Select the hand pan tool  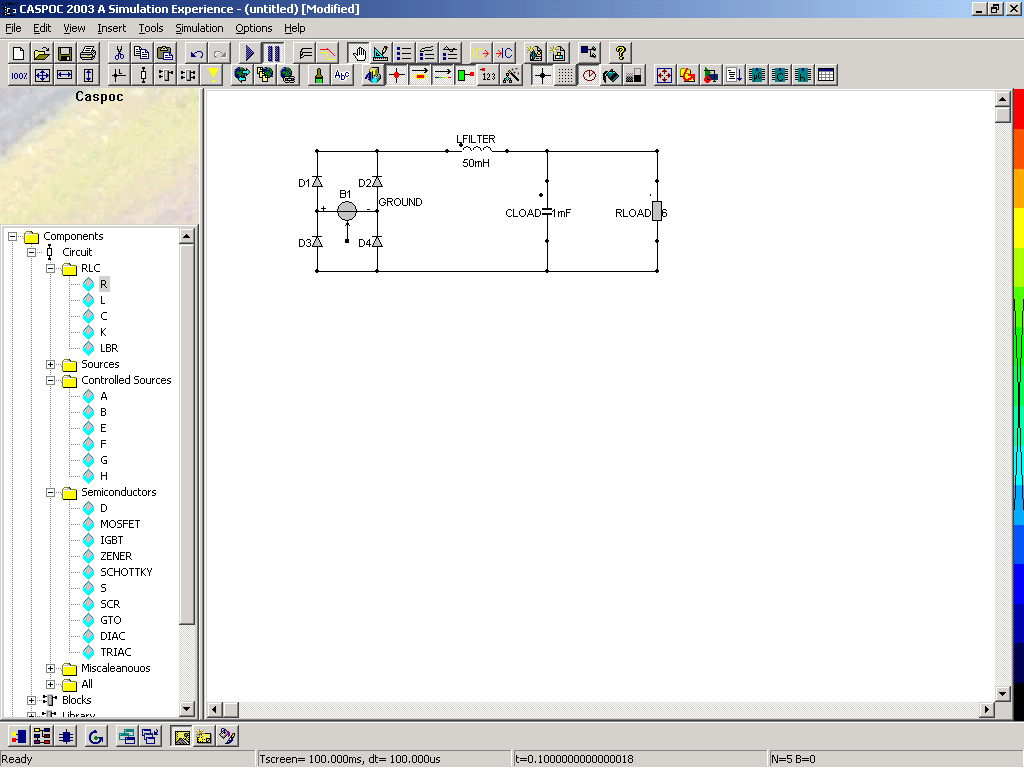(x=358, y=53)
